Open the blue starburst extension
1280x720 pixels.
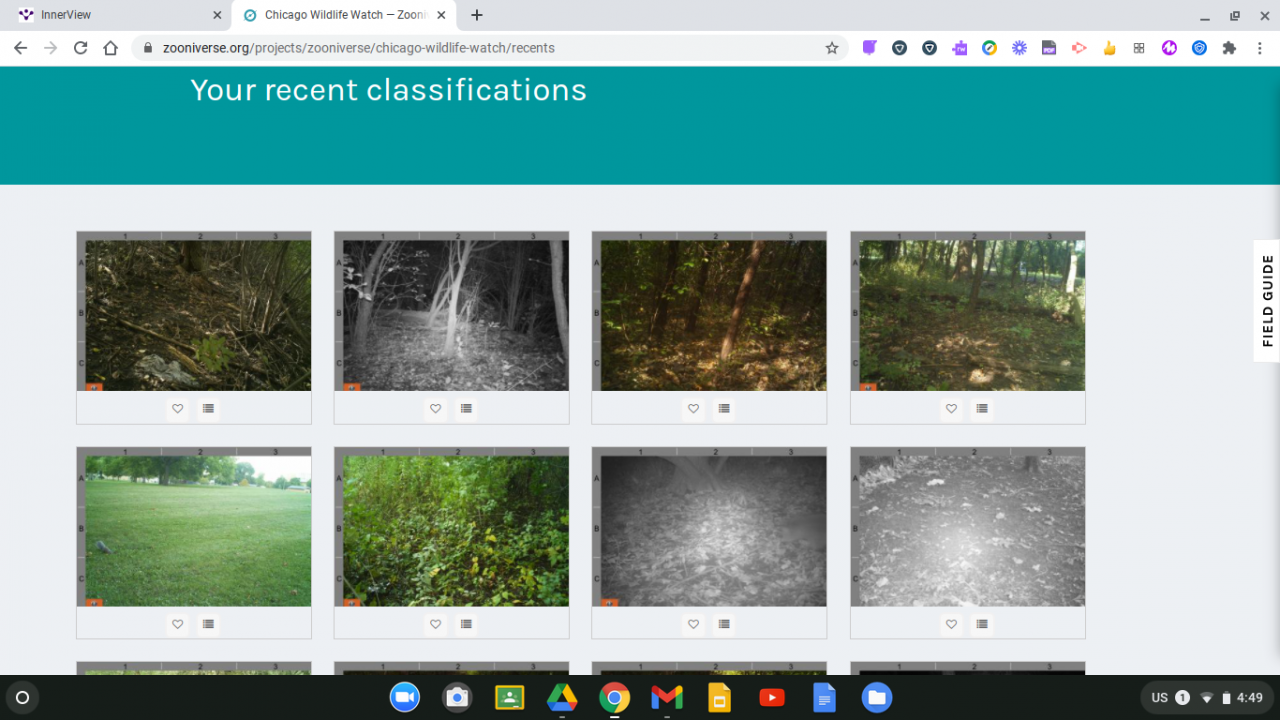click(x=1019, y=48)
